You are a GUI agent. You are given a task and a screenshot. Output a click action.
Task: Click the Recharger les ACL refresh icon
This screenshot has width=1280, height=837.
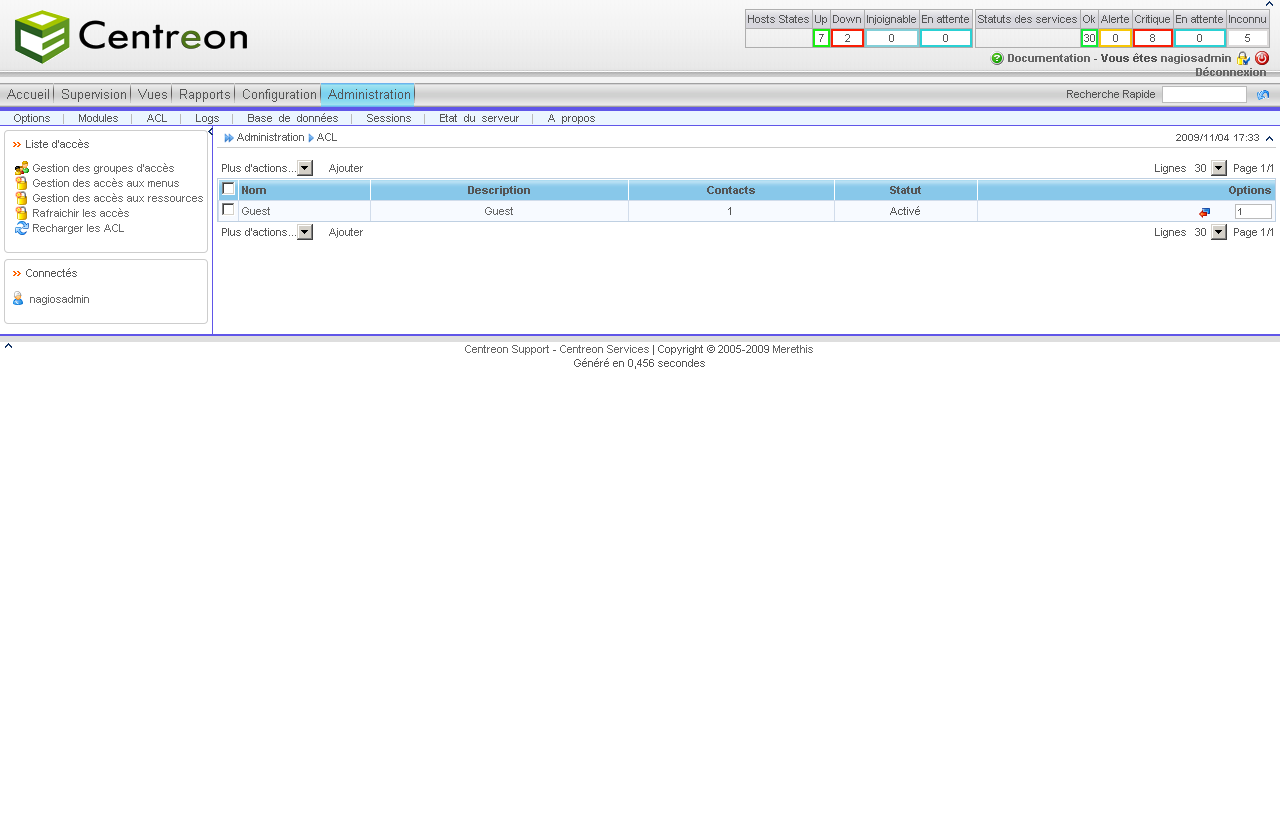coord(22,228)
